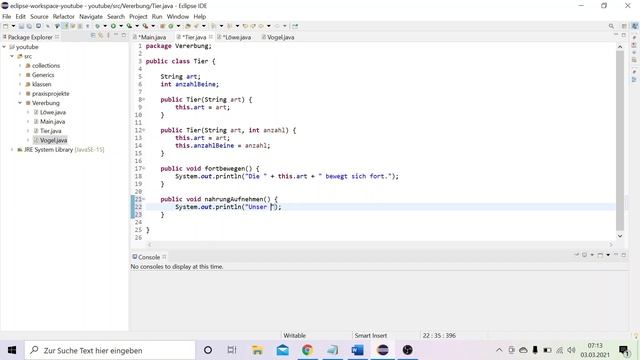Open the Mail app from taskbar

[282, 350]
